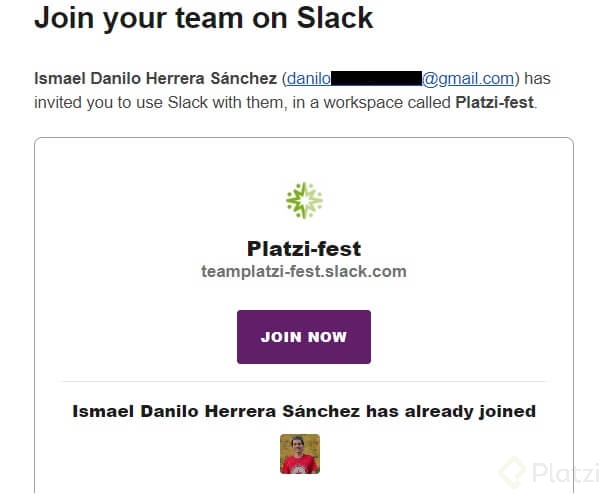
Task: Click the Join your team on Slack heading
Action: (x=204, y=18)
